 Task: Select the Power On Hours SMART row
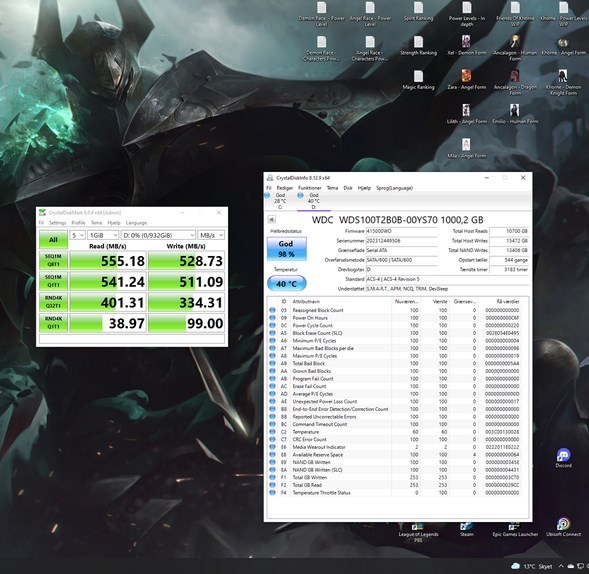(x=394, y=318)
